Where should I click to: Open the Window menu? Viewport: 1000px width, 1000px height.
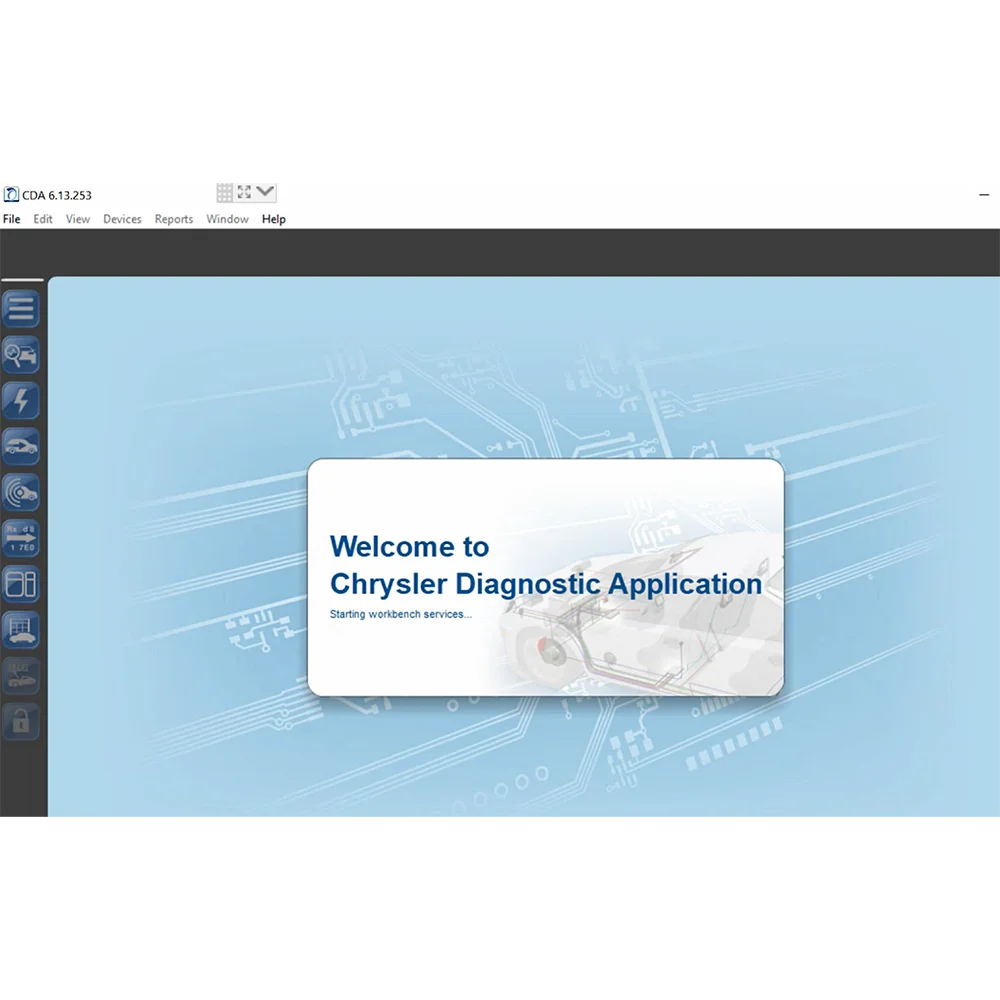(x=227, y=219)
